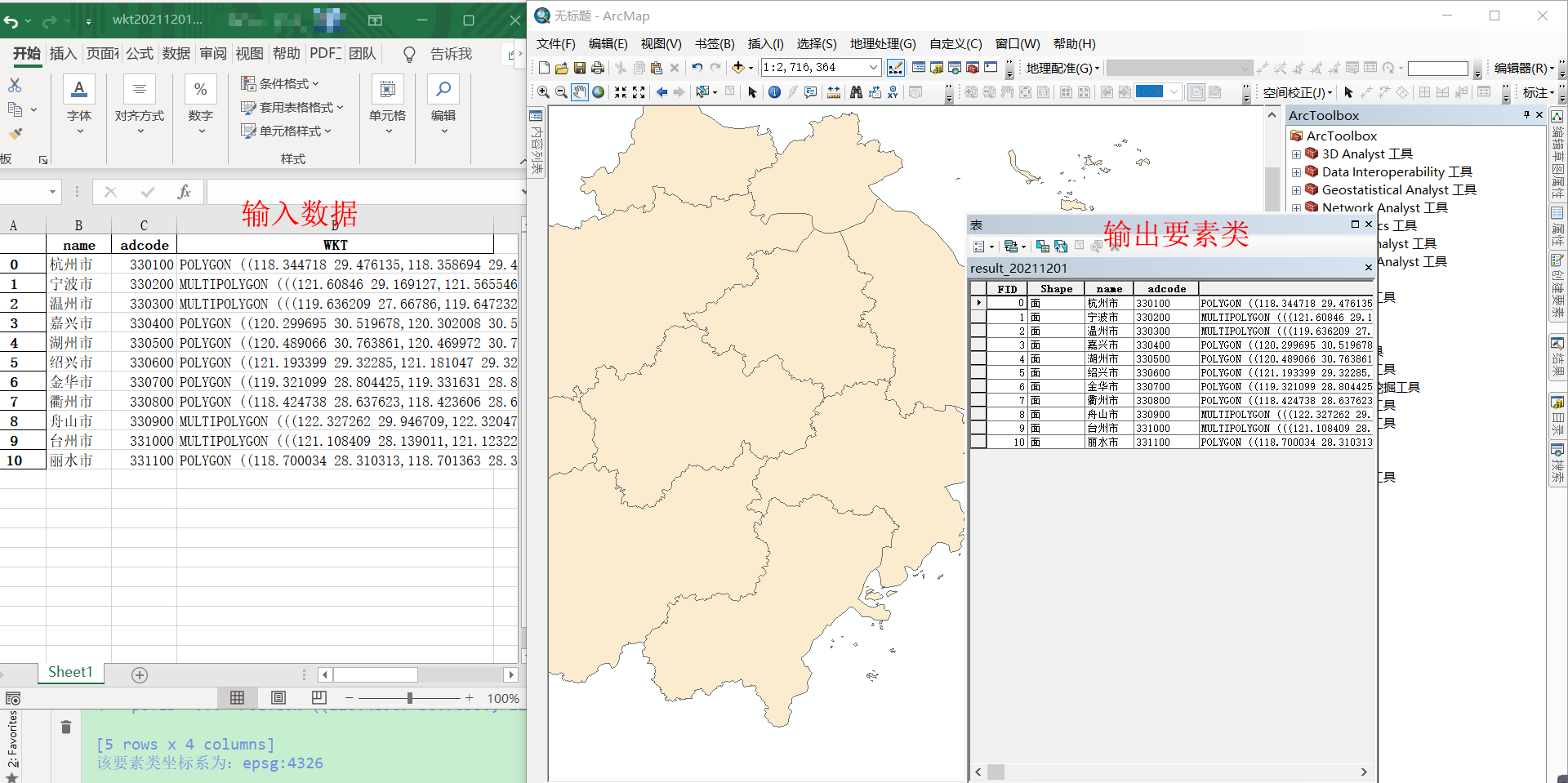Add a new worksheet with the plus button
1568x783 pixels.
[x=139, y=674]
